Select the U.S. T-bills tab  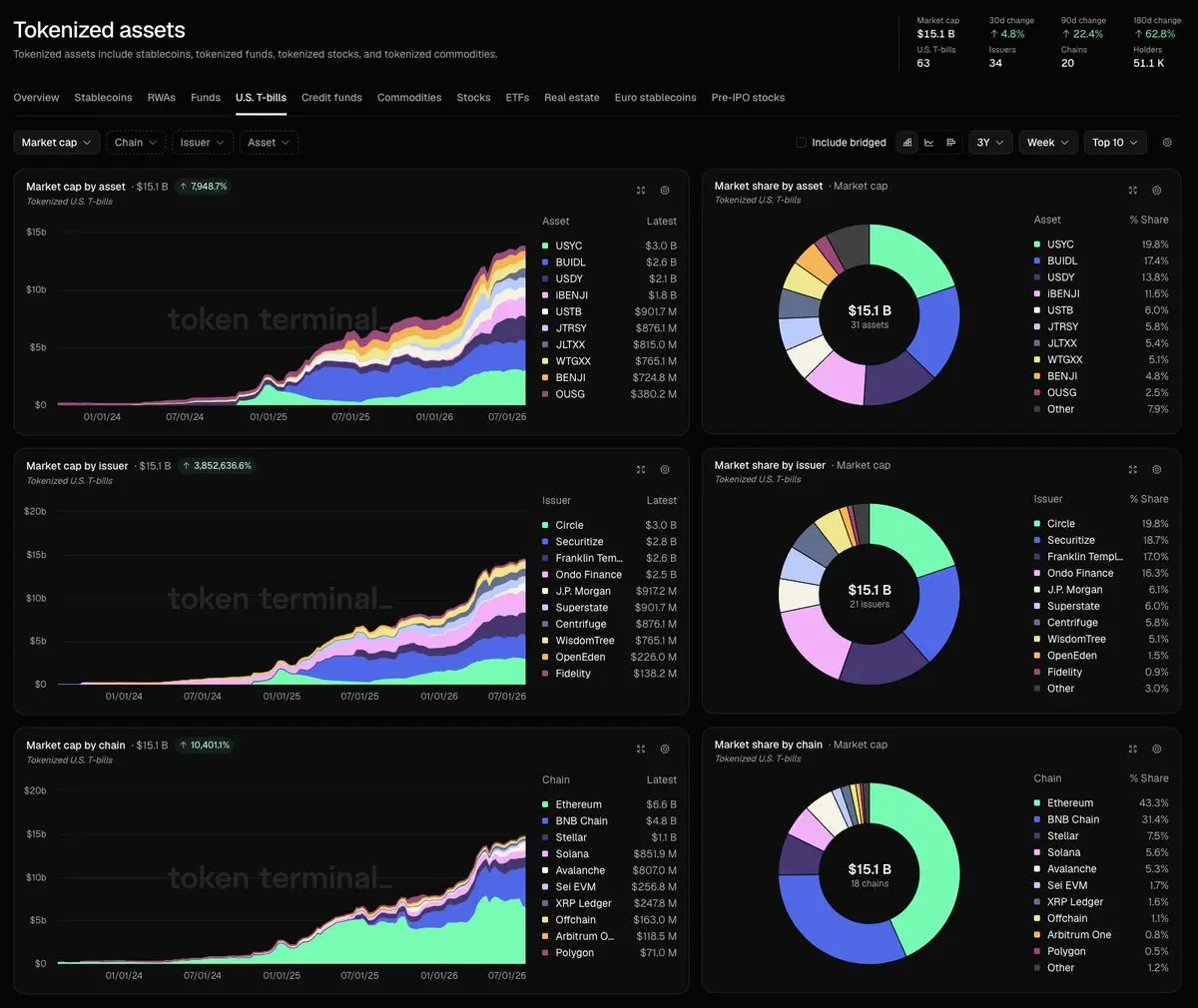tap(261, 98)
